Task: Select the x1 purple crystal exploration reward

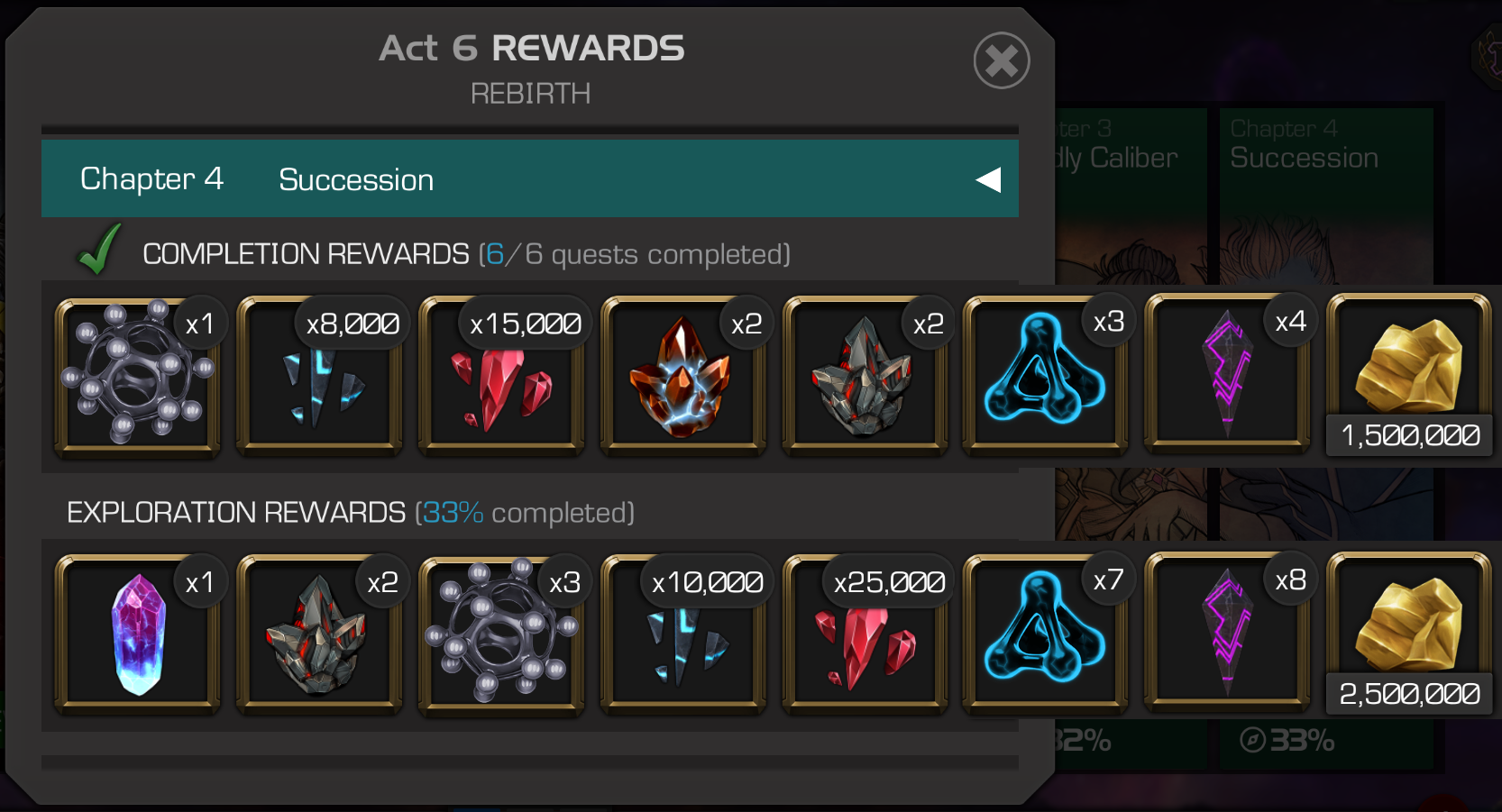Action: (138, 635)
